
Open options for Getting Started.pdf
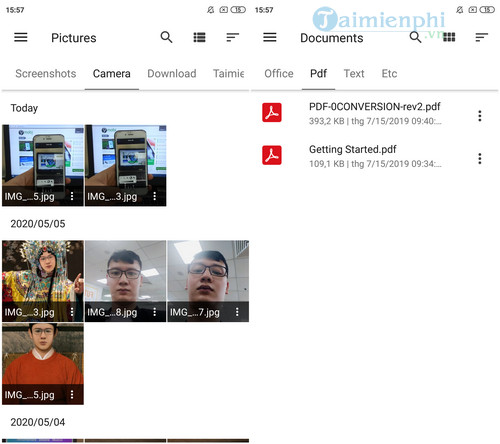coord(480,158)
